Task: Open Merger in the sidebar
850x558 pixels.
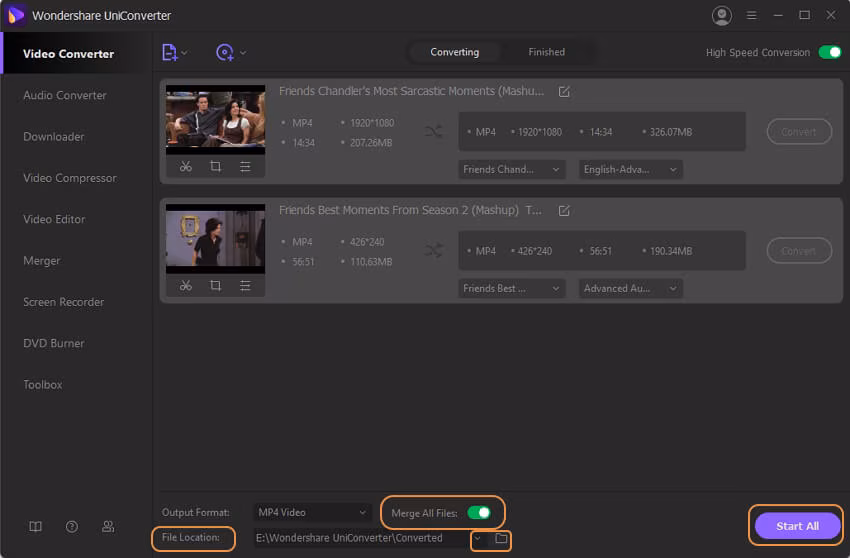Action: [41, 261]
